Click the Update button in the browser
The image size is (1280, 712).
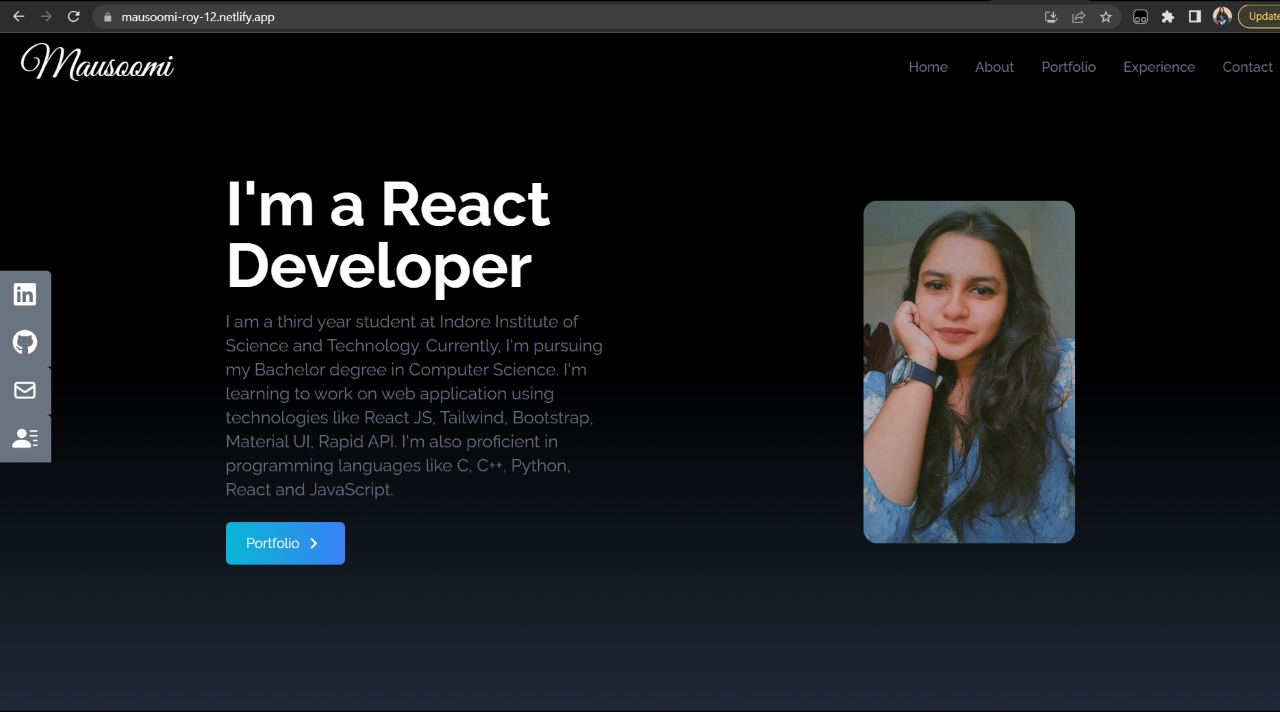coord(1263,16)
